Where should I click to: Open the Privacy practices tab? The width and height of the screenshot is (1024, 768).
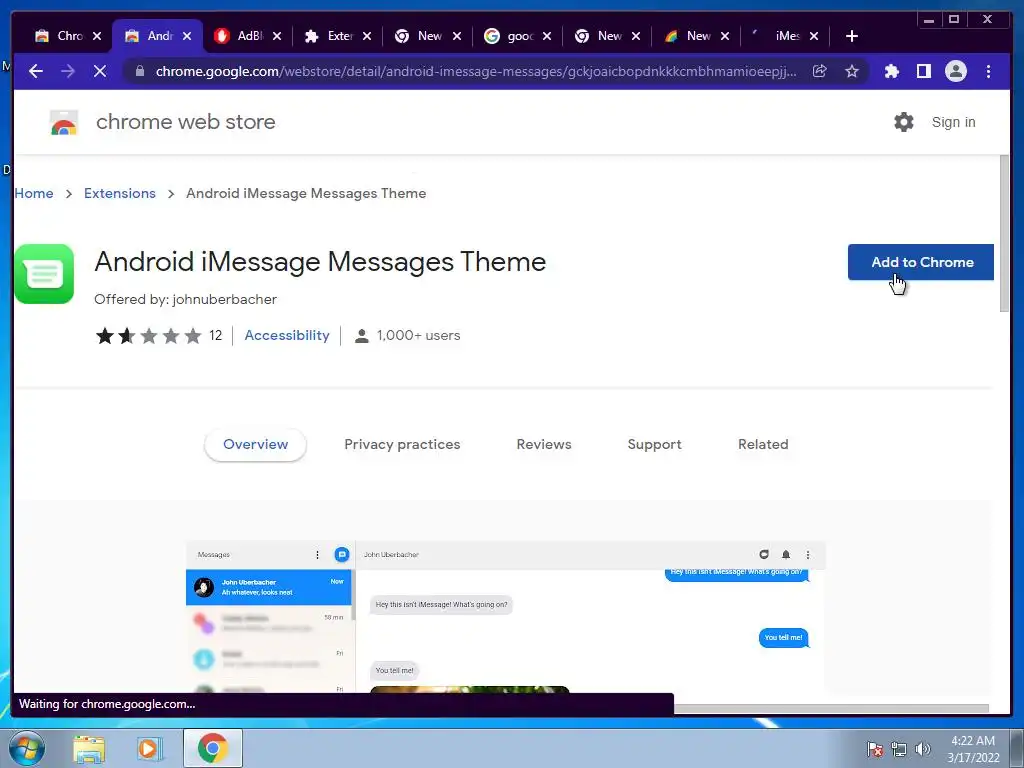point(402,444)
